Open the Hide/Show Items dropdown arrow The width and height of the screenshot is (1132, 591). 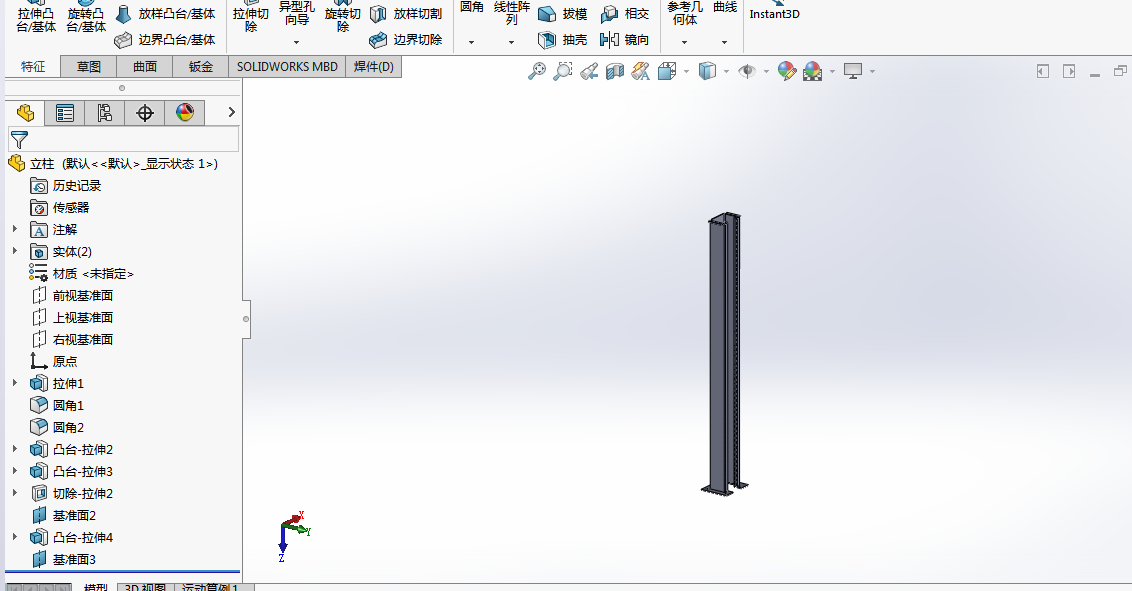[x=766, y=71]
